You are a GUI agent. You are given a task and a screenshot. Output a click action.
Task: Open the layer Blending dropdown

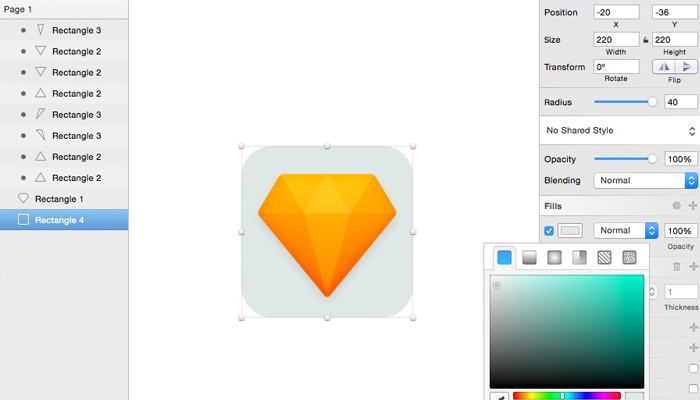[645, 180]
